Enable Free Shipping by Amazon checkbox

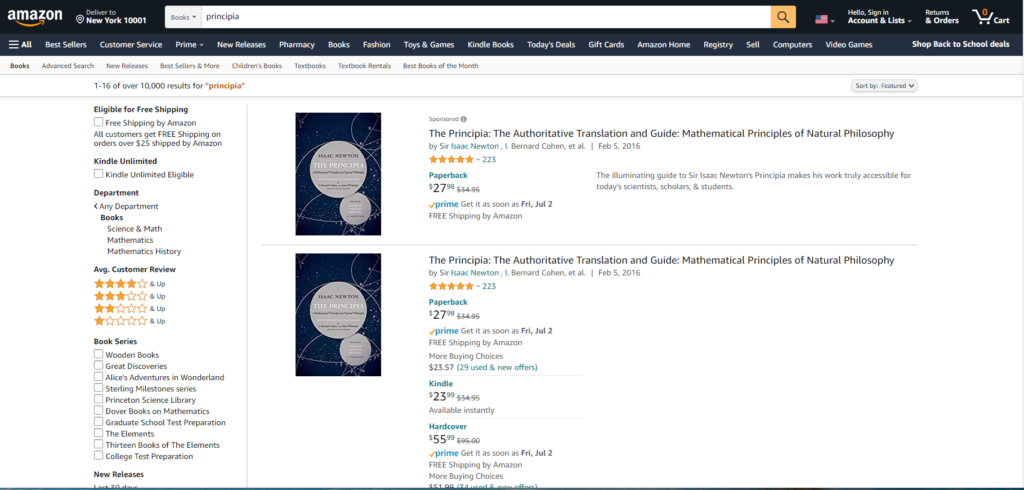(x=99, y=122)
